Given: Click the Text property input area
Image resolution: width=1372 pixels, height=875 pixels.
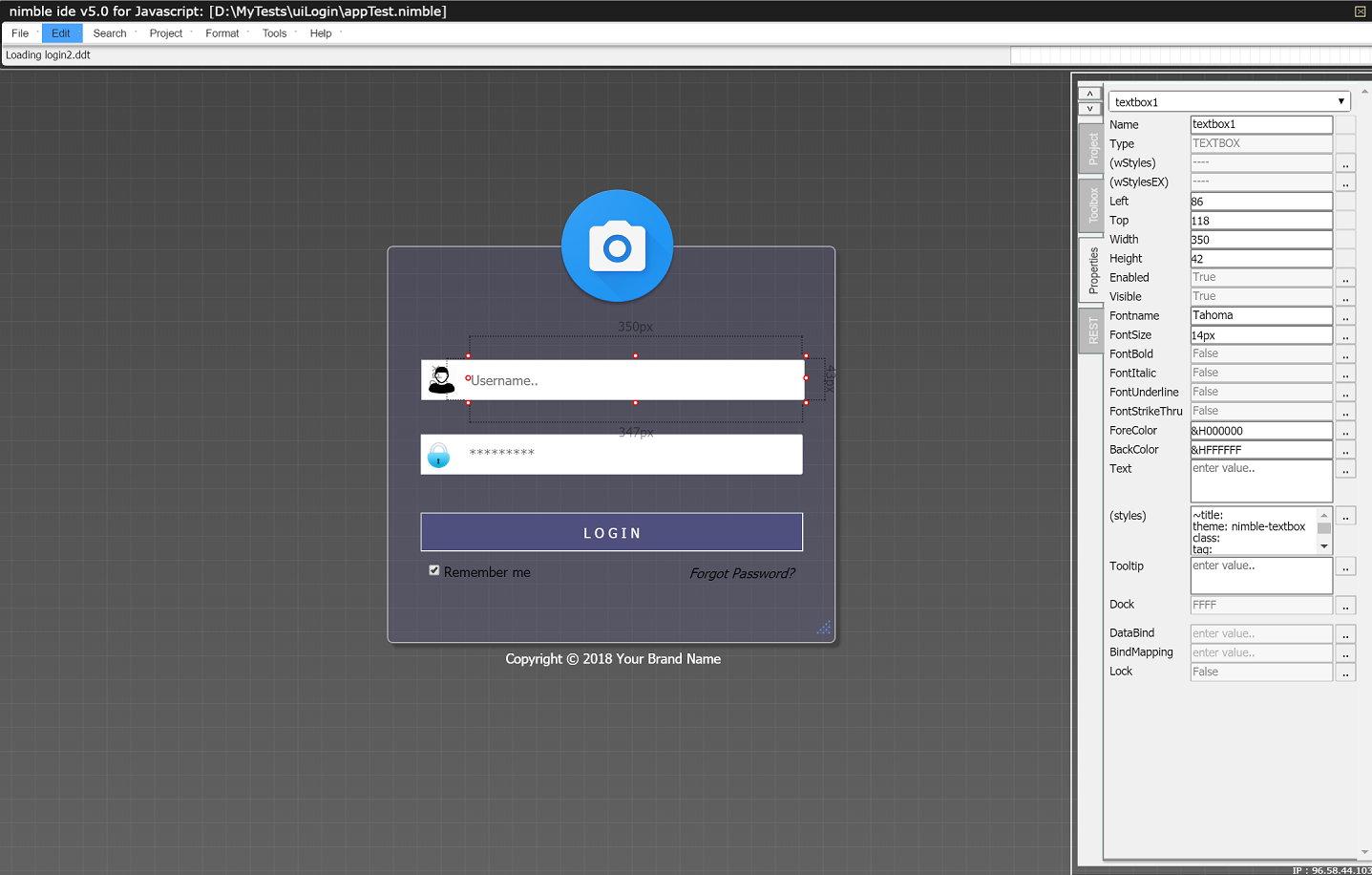Looking at the screenshot, I should click(1261, 480).
